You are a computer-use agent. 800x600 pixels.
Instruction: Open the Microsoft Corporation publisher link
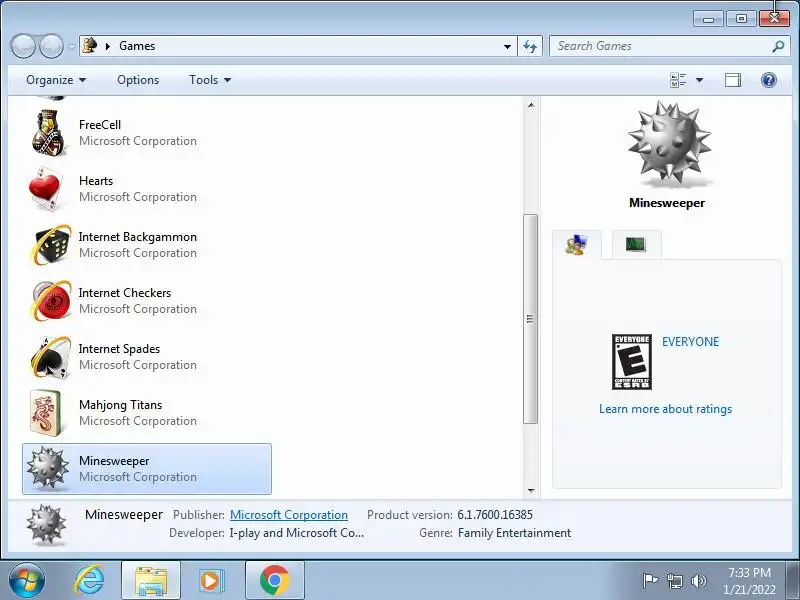coord(289,515)
